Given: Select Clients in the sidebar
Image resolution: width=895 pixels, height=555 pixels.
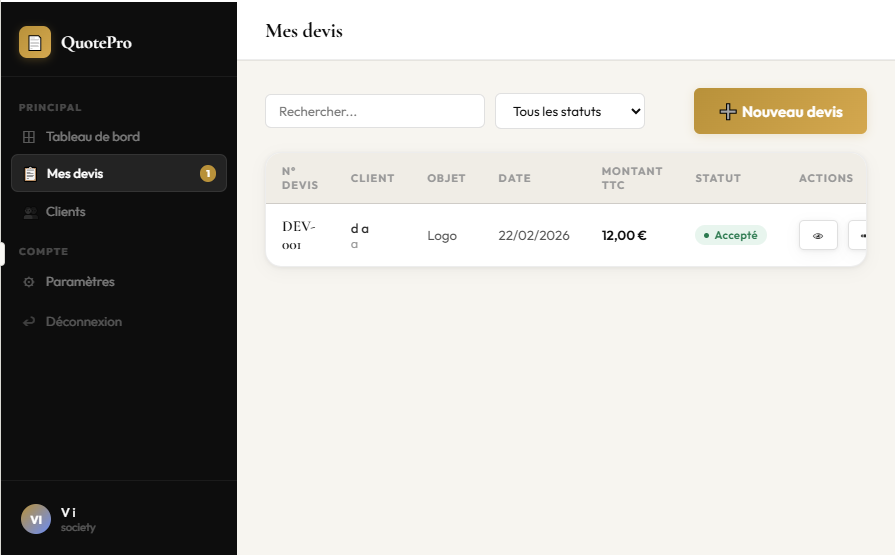Looking at the screenshot, I should tap(66, 212).
